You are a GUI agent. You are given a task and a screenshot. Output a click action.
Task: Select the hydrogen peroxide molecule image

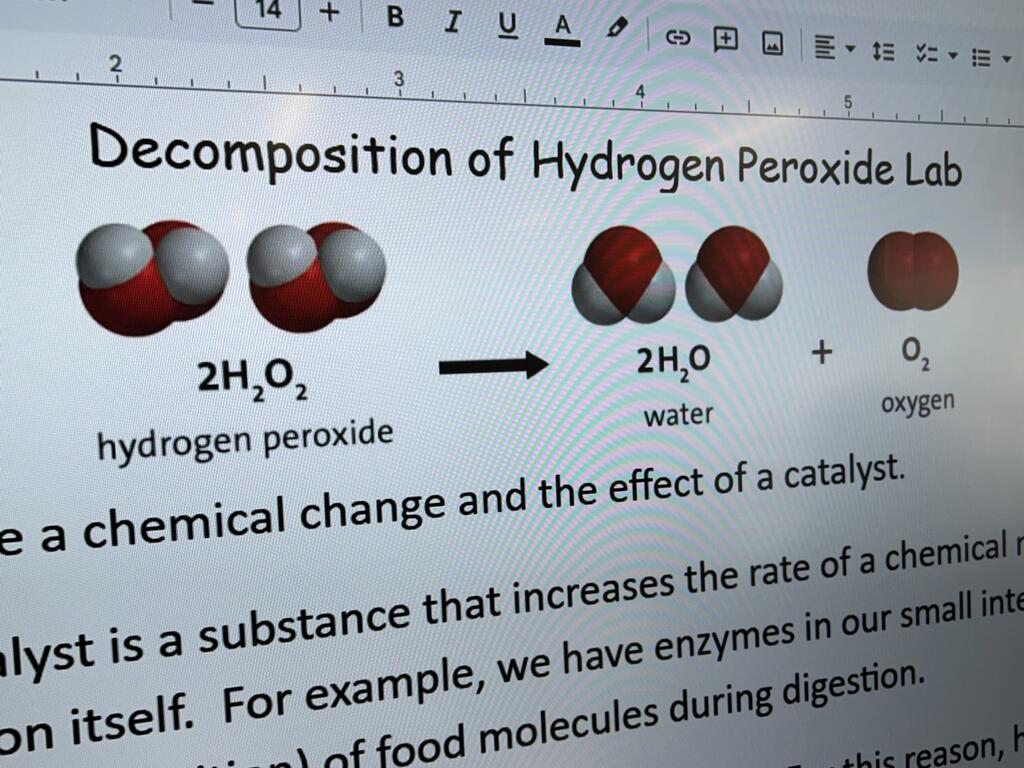pos(230,277)
